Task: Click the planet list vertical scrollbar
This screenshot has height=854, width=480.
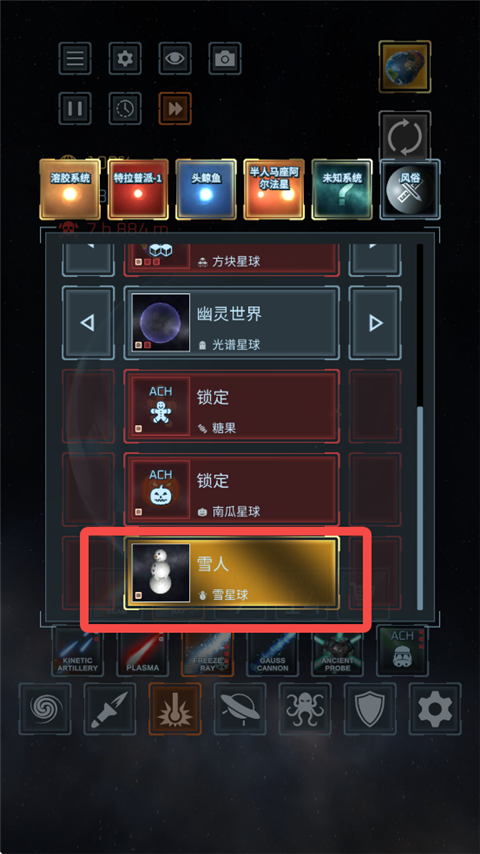Action: point(420,426)
